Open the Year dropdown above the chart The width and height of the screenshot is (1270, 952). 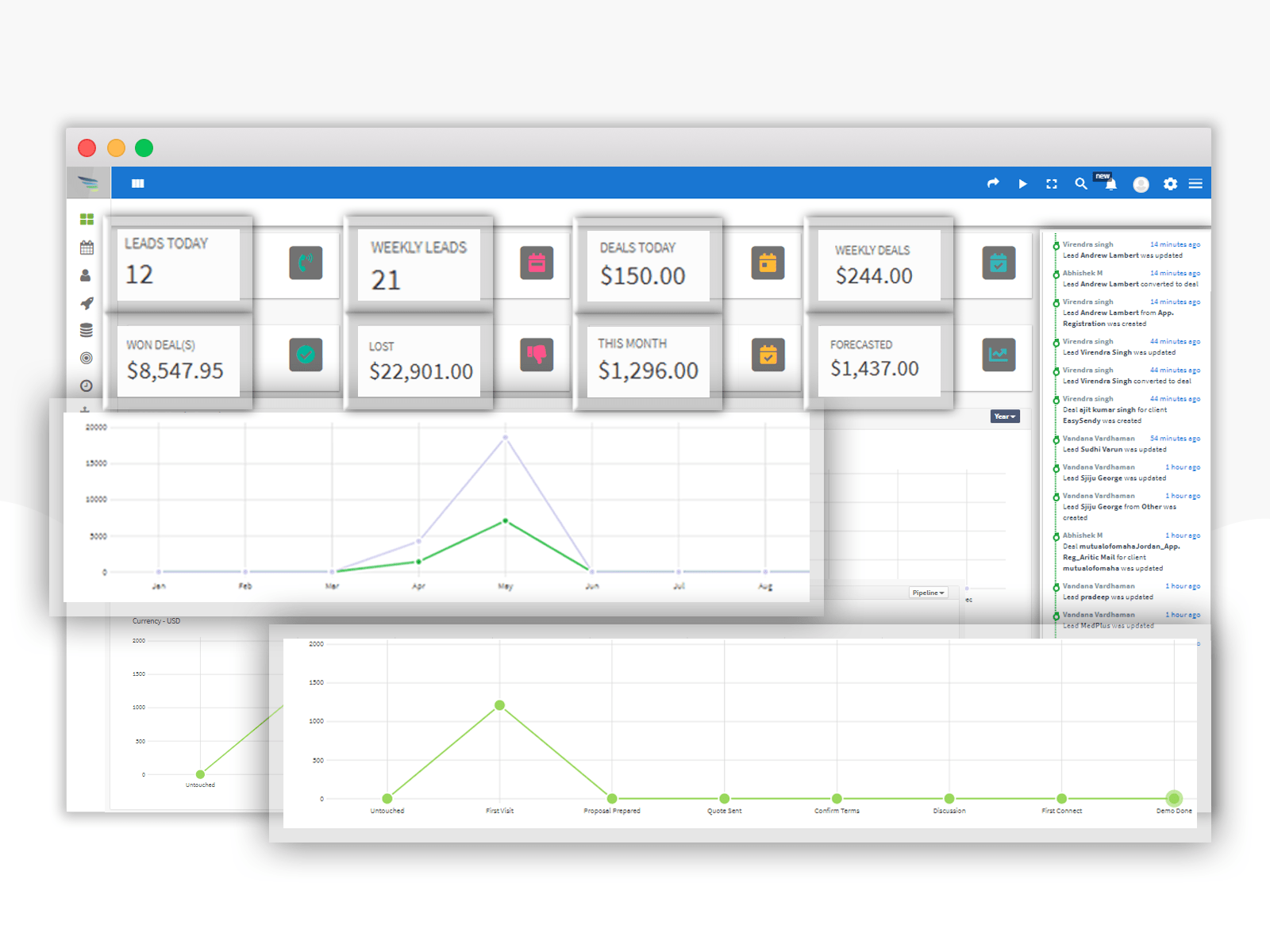coord(1005,416)
